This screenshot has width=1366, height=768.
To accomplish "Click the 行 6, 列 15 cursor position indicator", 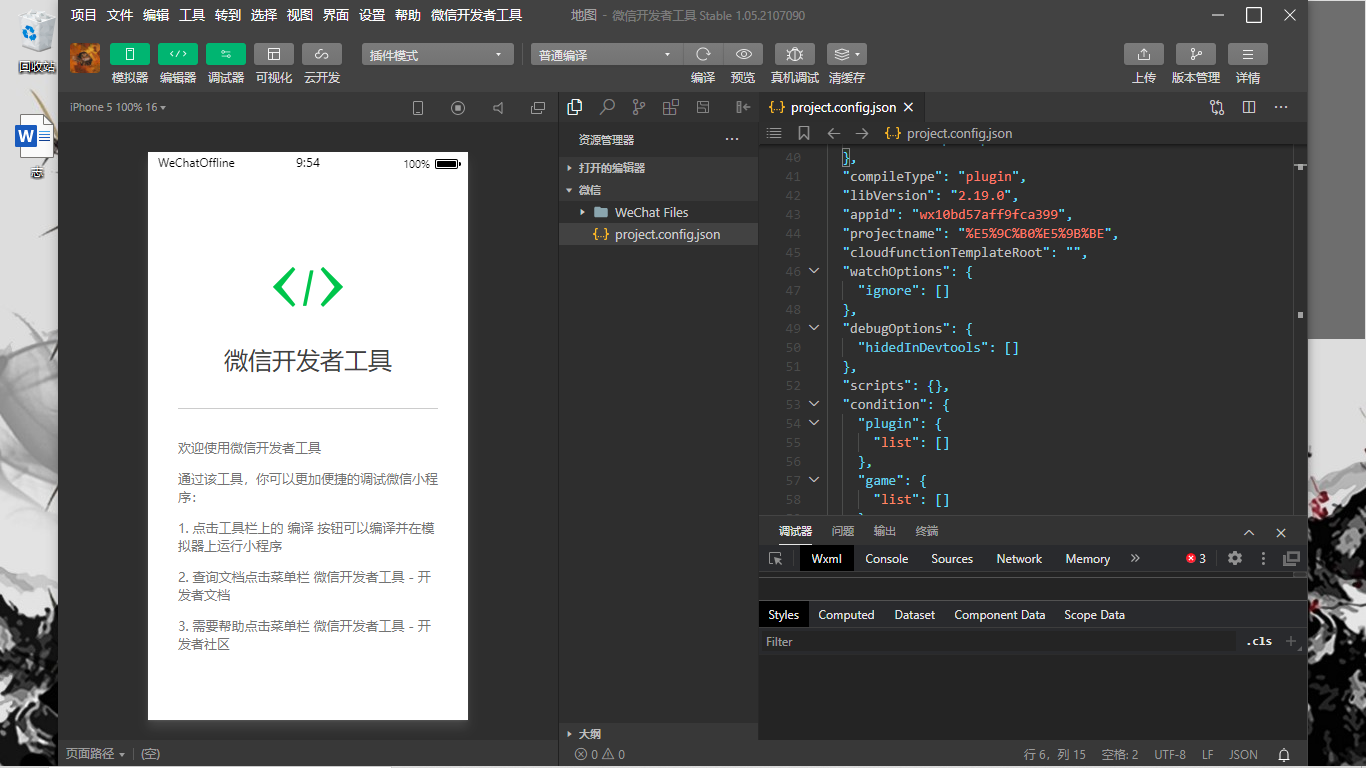I will 1055,755.
